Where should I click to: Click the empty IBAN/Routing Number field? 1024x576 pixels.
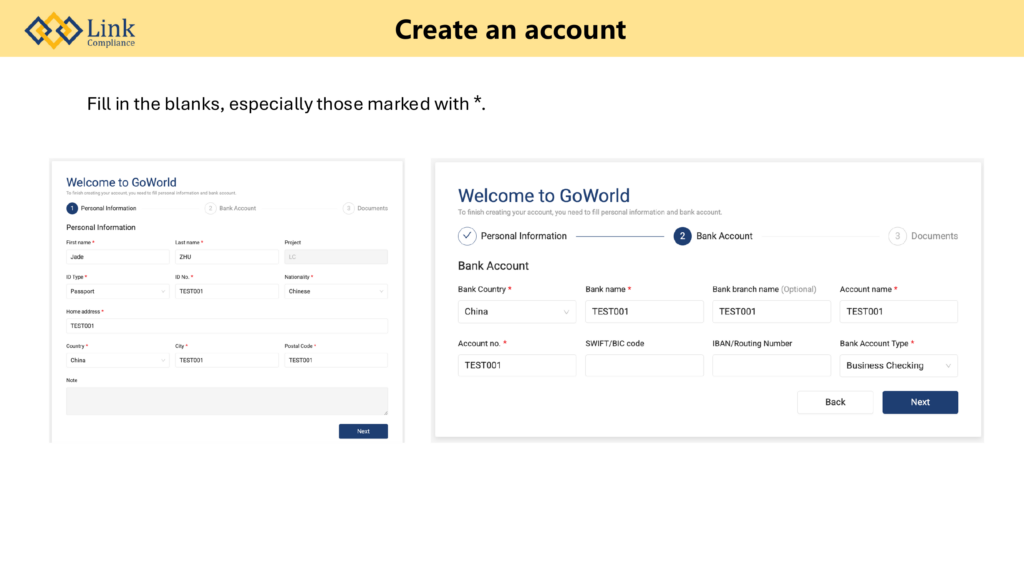pos(771,365)
